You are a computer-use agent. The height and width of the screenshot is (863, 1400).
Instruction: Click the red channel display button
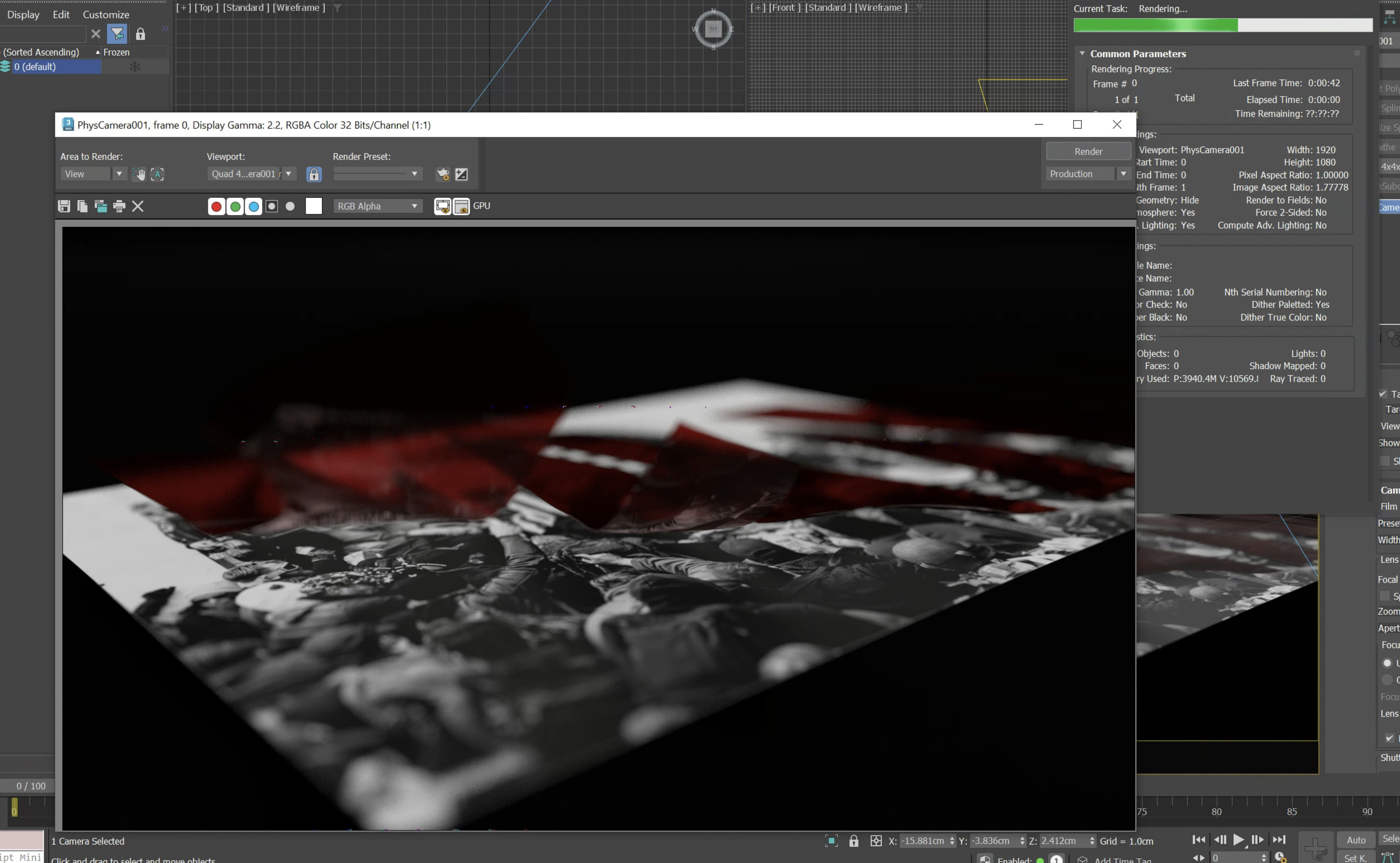point(216,206)
